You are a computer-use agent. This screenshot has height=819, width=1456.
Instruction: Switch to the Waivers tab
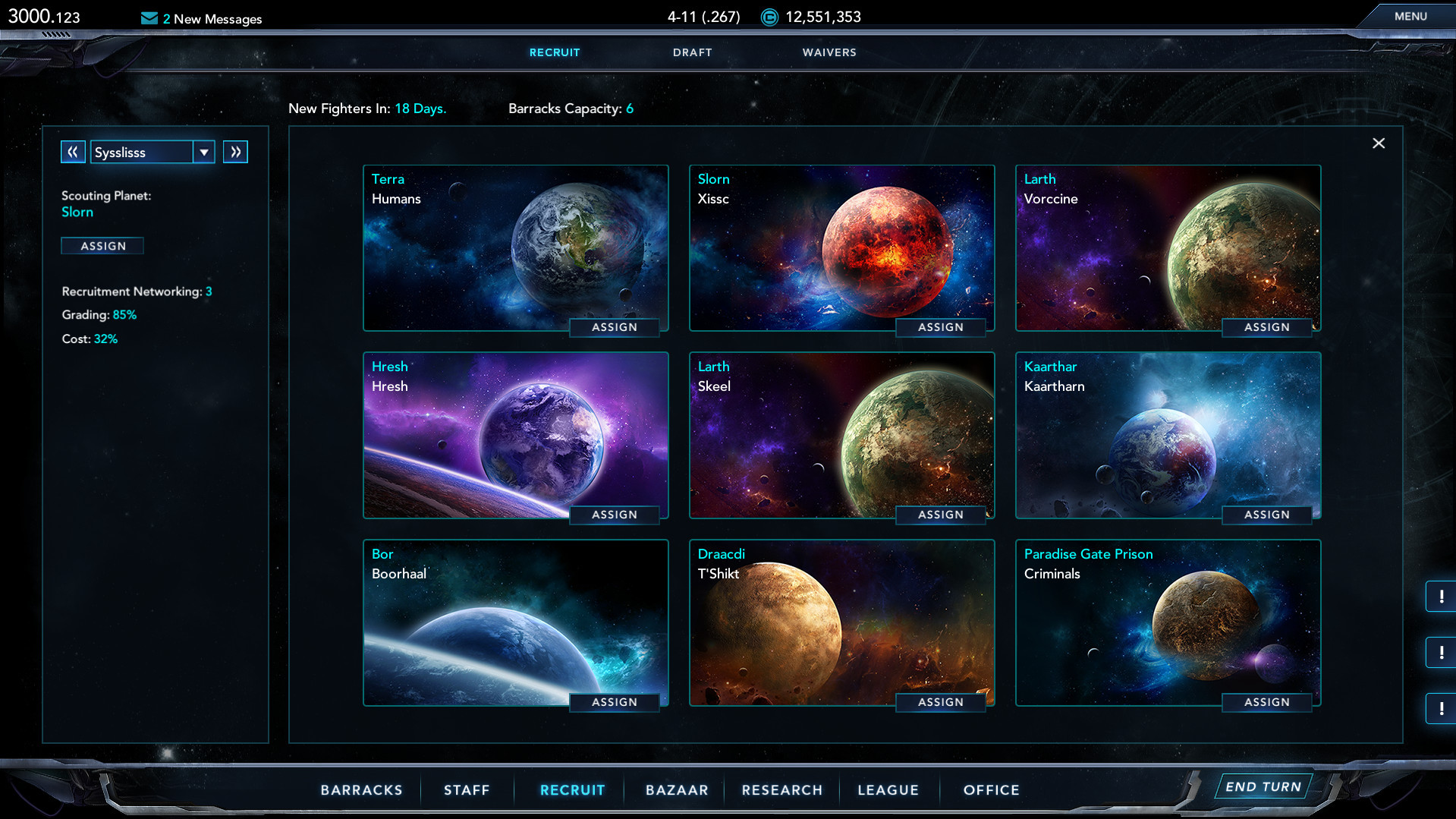click(x=829, y=52)
